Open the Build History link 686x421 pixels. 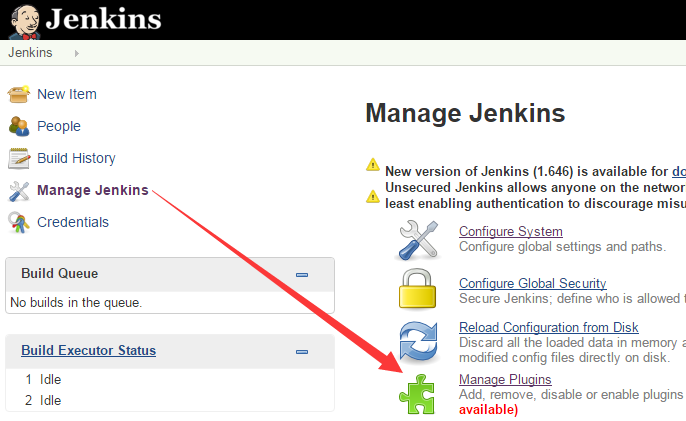coord(77,158)
